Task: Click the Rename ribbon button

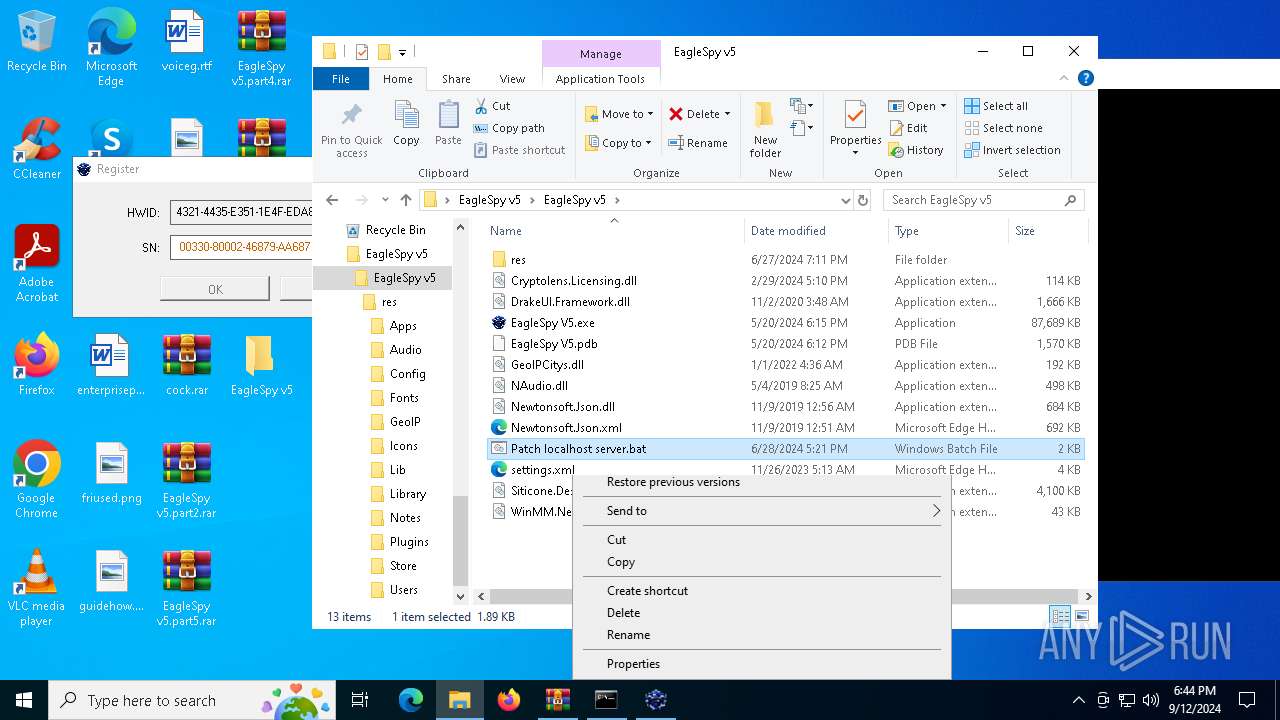Action: click(698, 143)
